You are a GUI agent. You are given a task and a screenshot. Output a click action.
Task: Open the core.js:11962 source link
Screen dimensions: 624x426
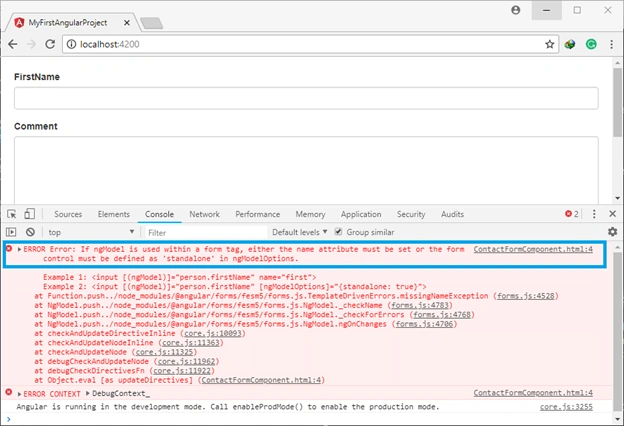[x=186, y=362]
